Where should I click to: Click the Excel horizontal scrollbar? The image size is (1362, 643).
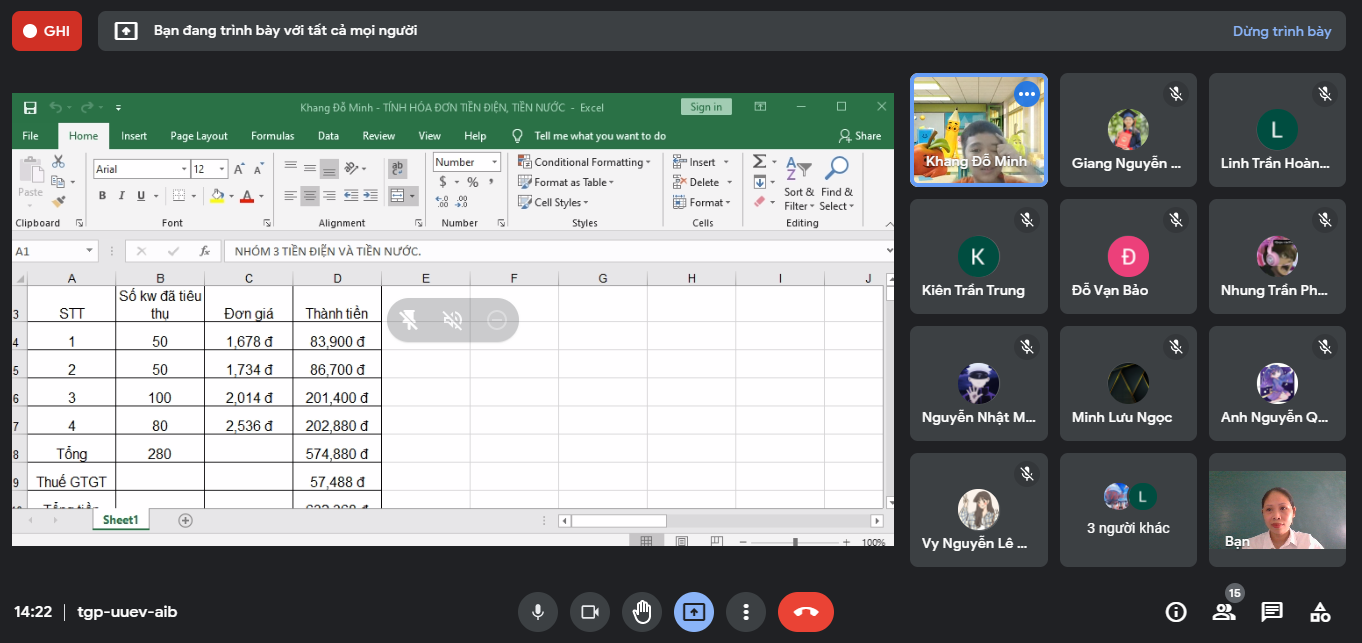click(x=720, y=521)
